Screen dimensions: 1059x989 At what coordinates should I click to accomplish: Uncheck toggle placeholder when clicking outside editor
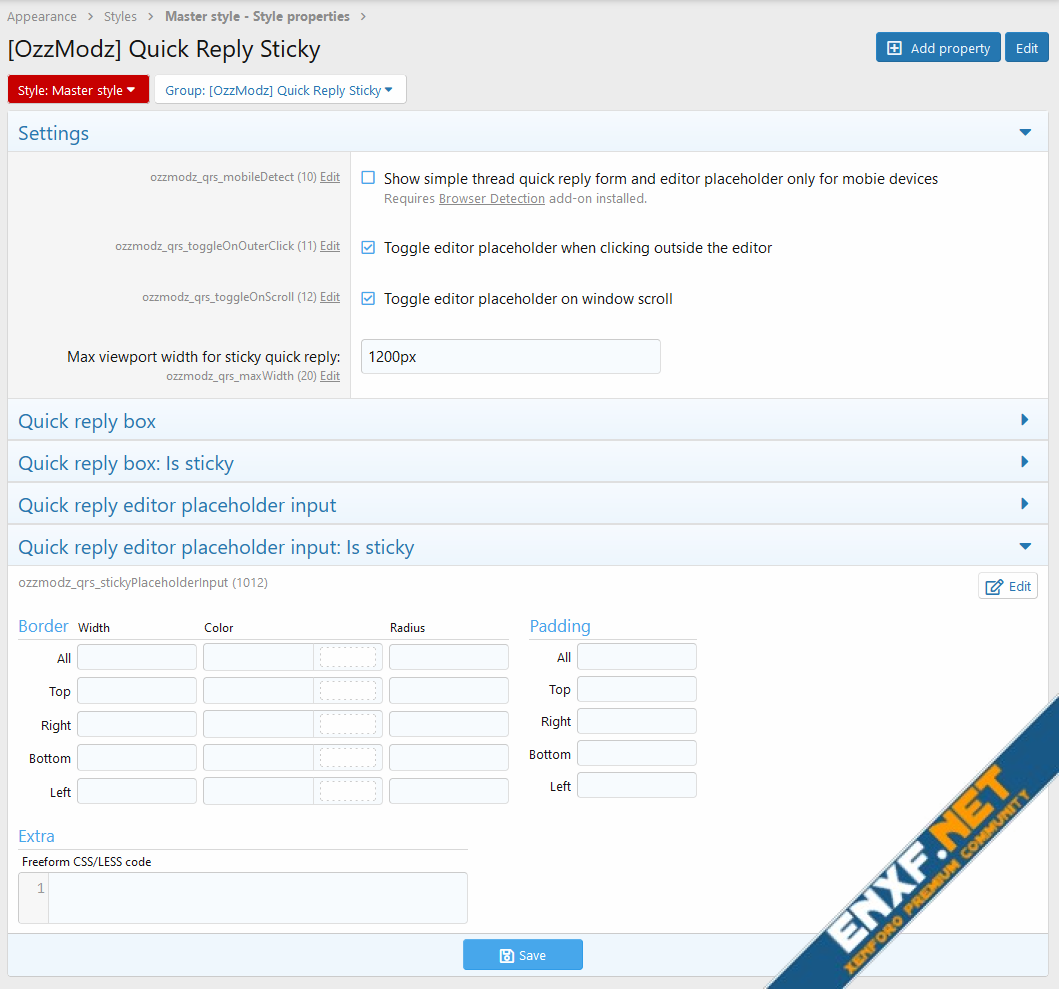click(x=368, y=247)
